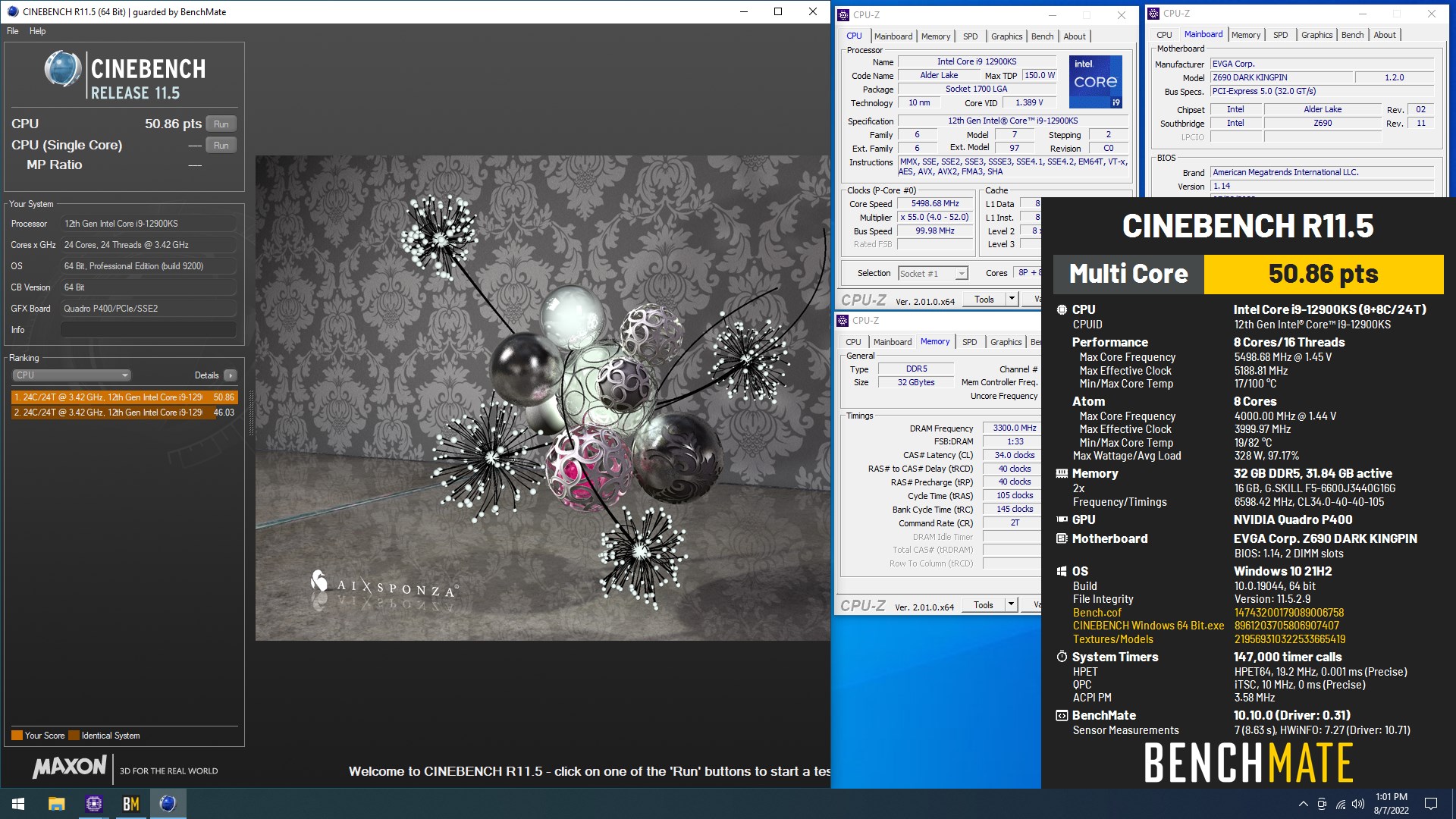The height and width of the screenshot is (819, 1456).
Task: Open Bench tab in top-left CPU-Z
Action: click(1042, 36)
